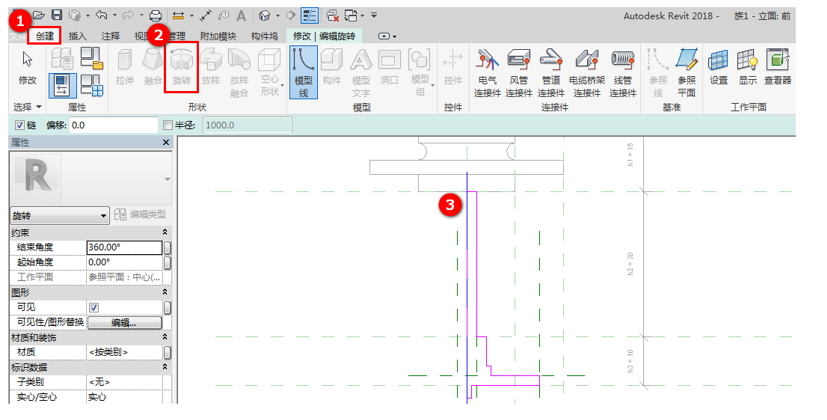Activate the Aligned Dimension tool
Screen dimensions: 827x420
[206, 16]
